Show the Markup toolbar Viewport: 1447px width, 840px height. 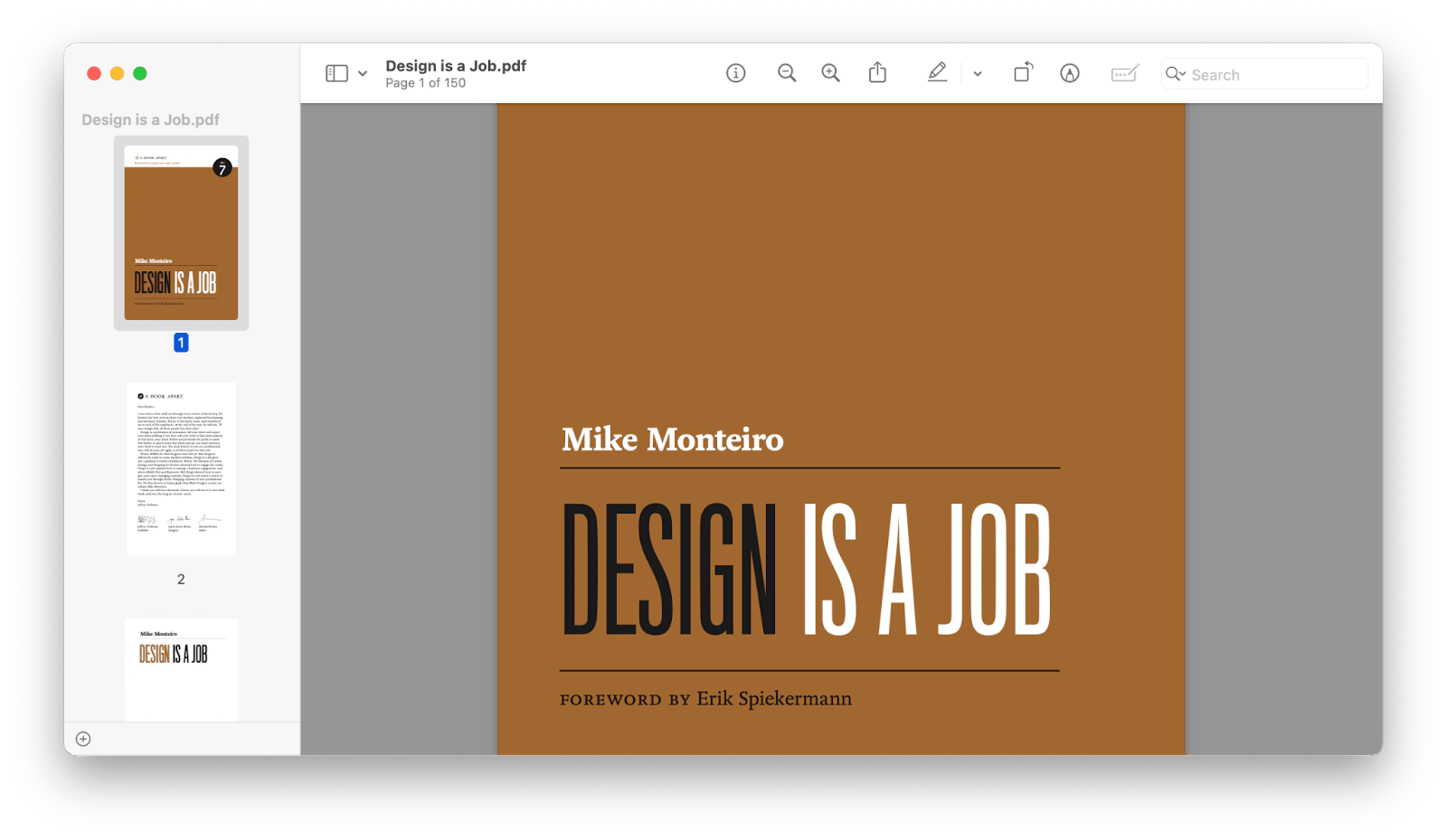point(1070,73)
